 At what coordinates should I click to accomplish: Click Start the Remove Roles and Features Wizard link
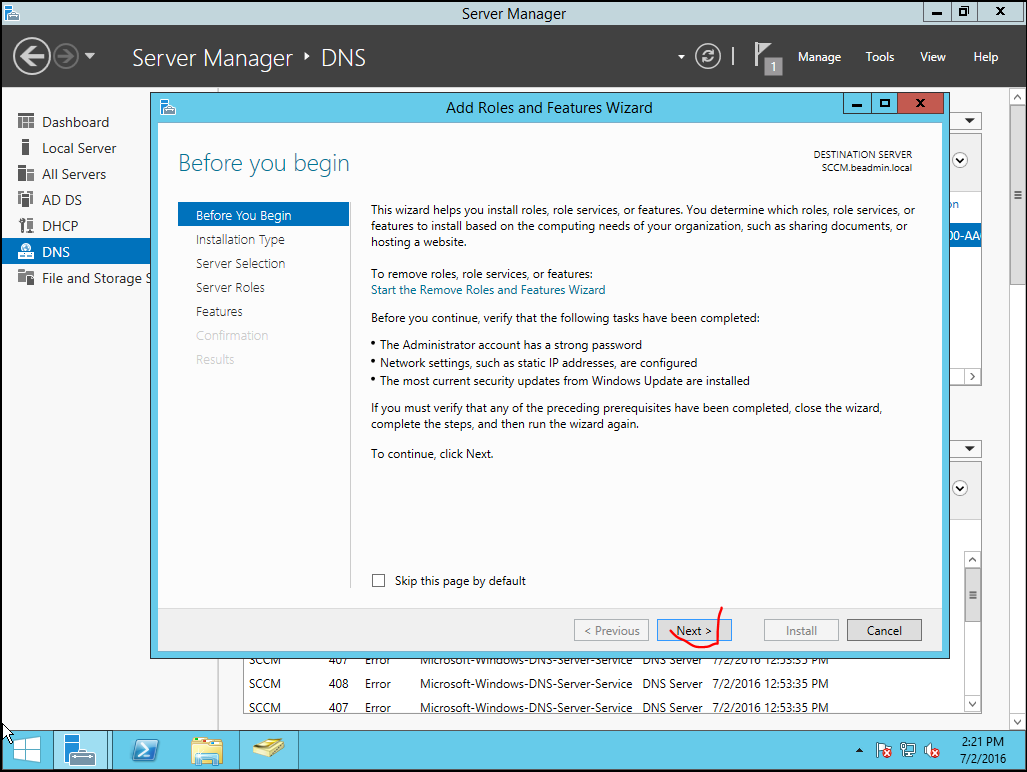coord(488,289)
